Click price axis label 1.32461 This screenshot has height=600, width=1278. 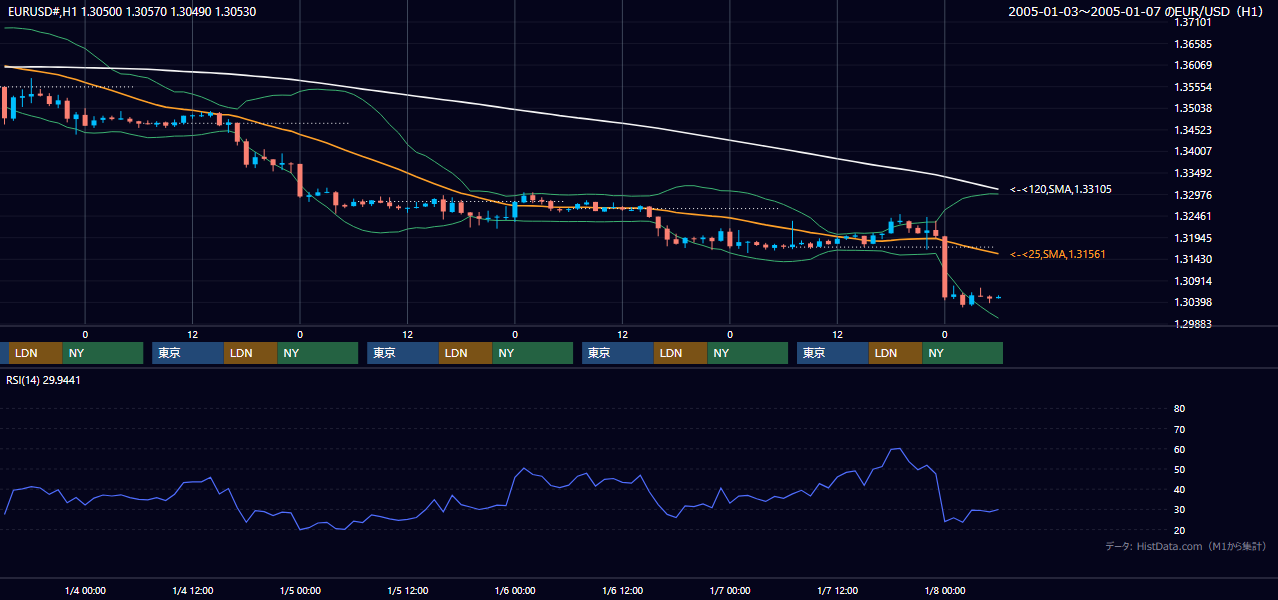pos(1193,216)
